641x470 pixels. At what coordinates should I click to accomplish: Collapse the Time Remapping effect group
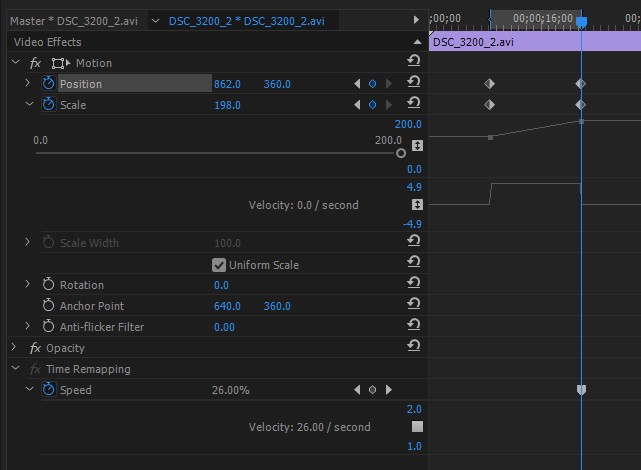[16, 368]
